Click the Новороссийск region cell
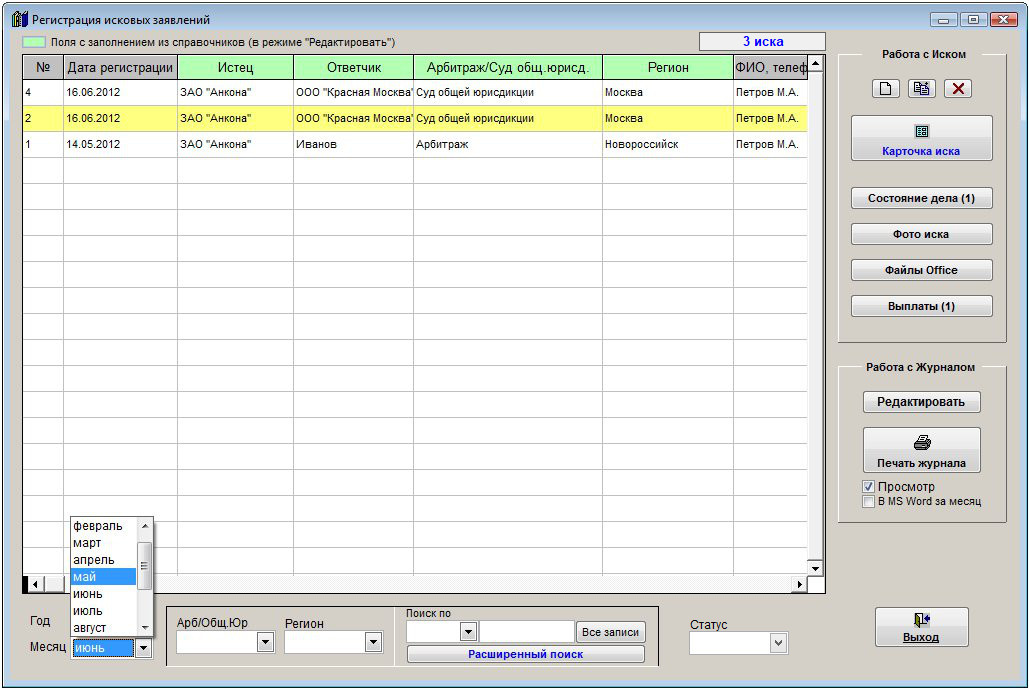Viewport: 1029px width, 690px height. (x=668, y=144)
